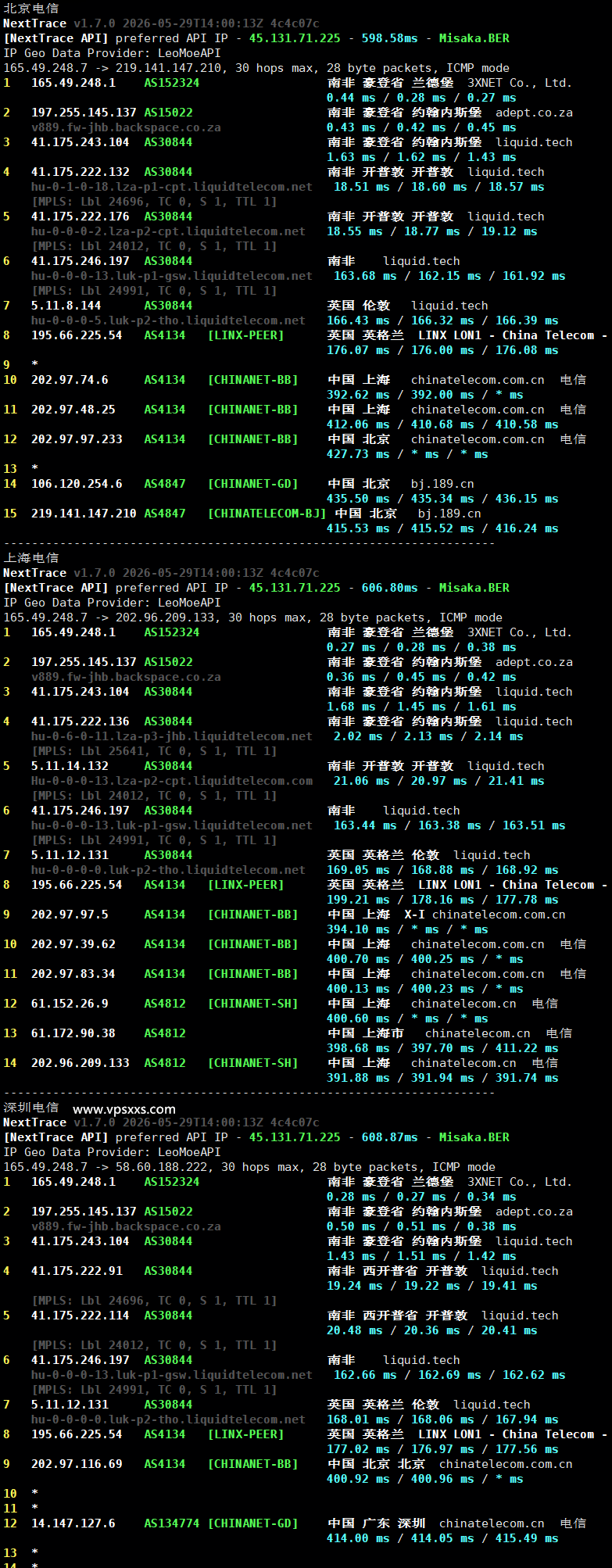Image resolution: width=612 pixels, height=1568 pixels.
Task: Click the 166.43 ms latency value
Action: [x=358, y=320]
